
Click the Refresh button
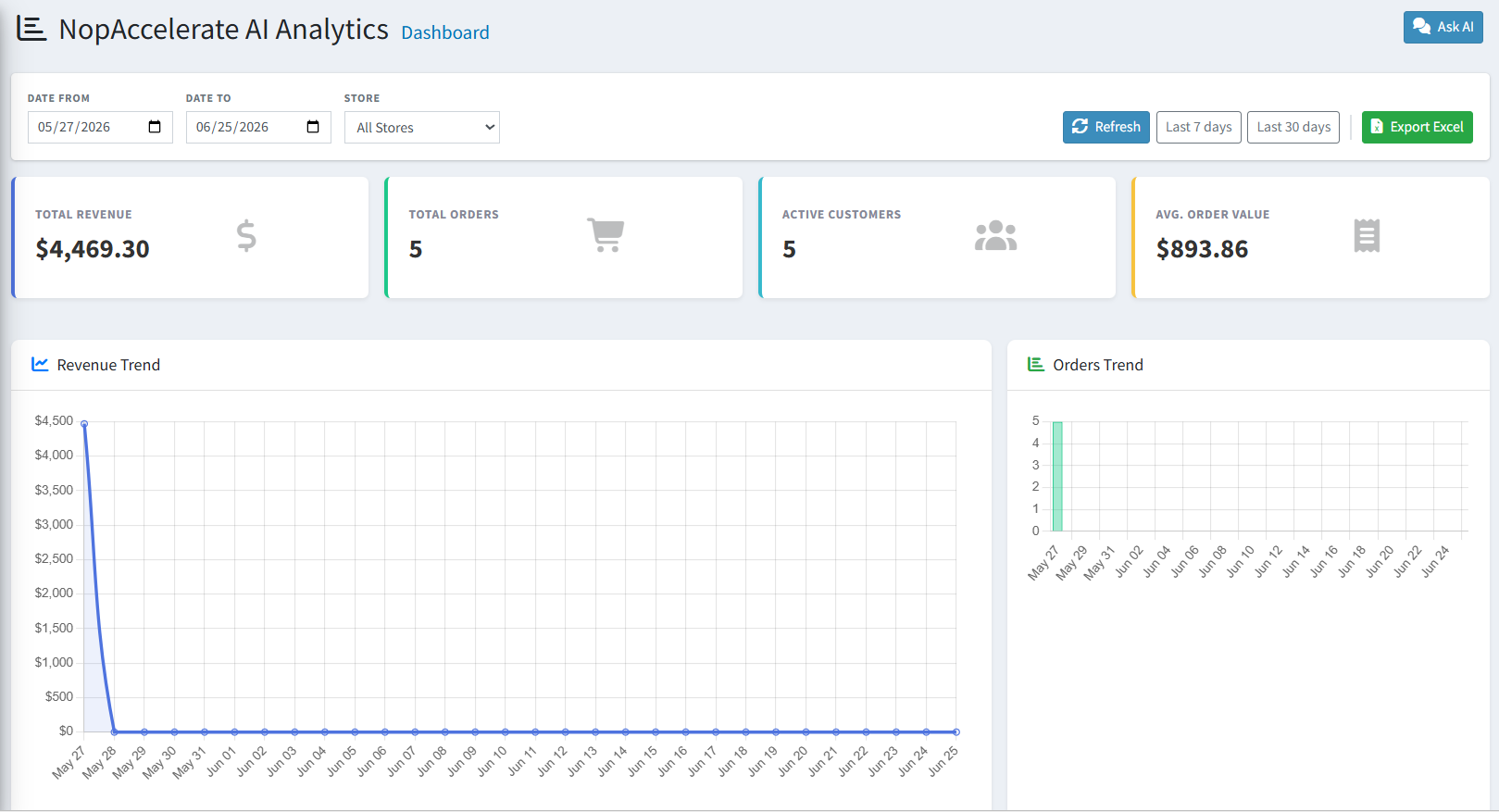click(x=1106, y=127)
